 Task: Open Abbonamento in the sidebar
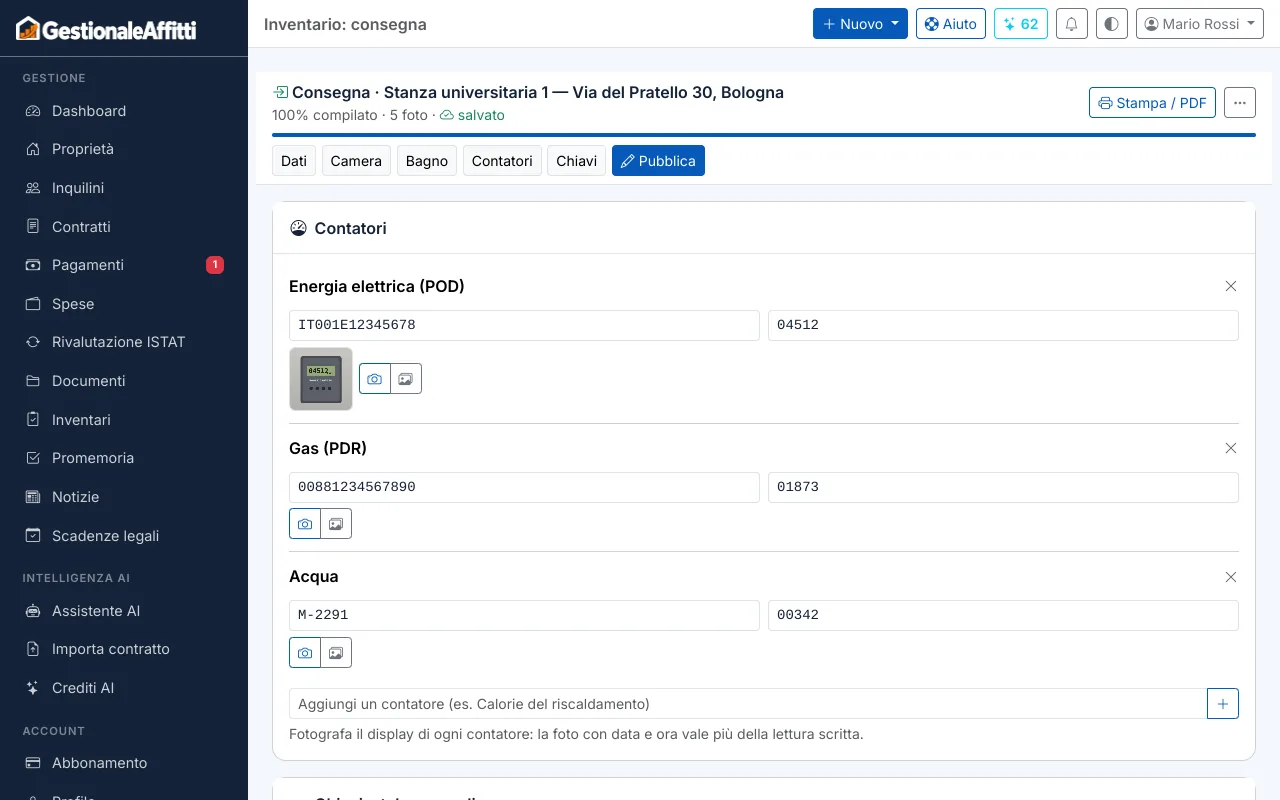click(x=124, y=763)
